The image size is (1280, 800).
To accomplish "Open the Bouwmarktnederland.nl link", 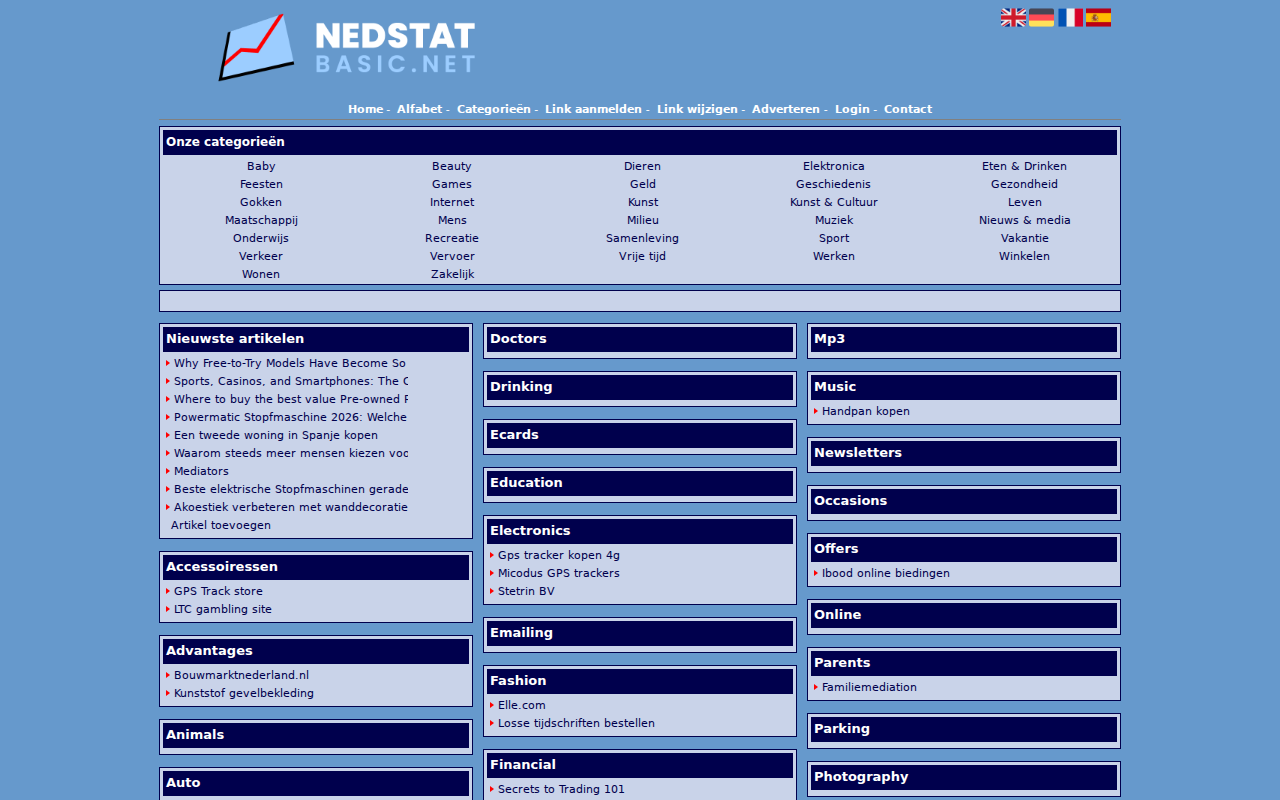I will pos(242,675).
